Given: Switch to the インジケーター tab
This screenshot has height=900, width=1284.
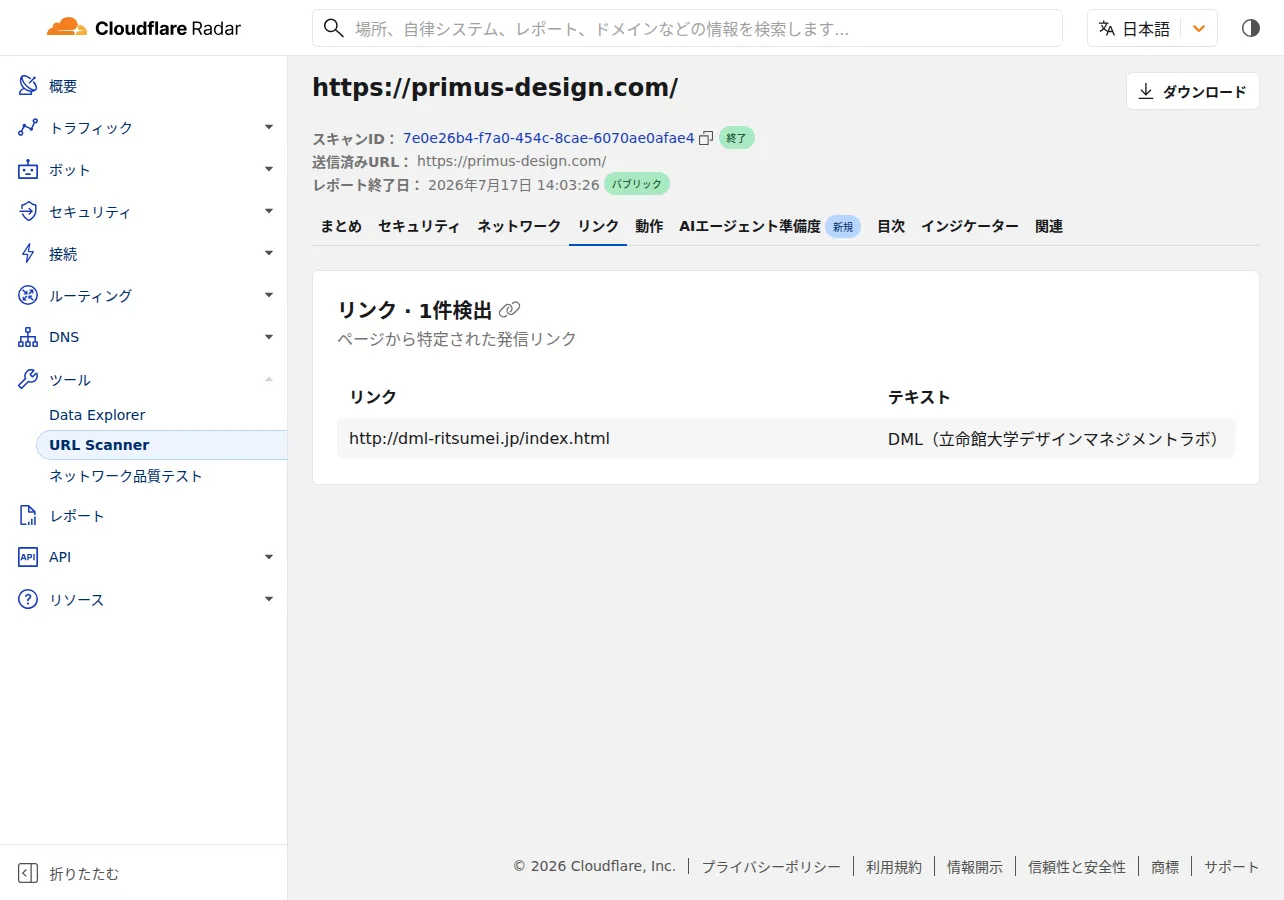Looking at the screenshot, I should tap(970, 226).
